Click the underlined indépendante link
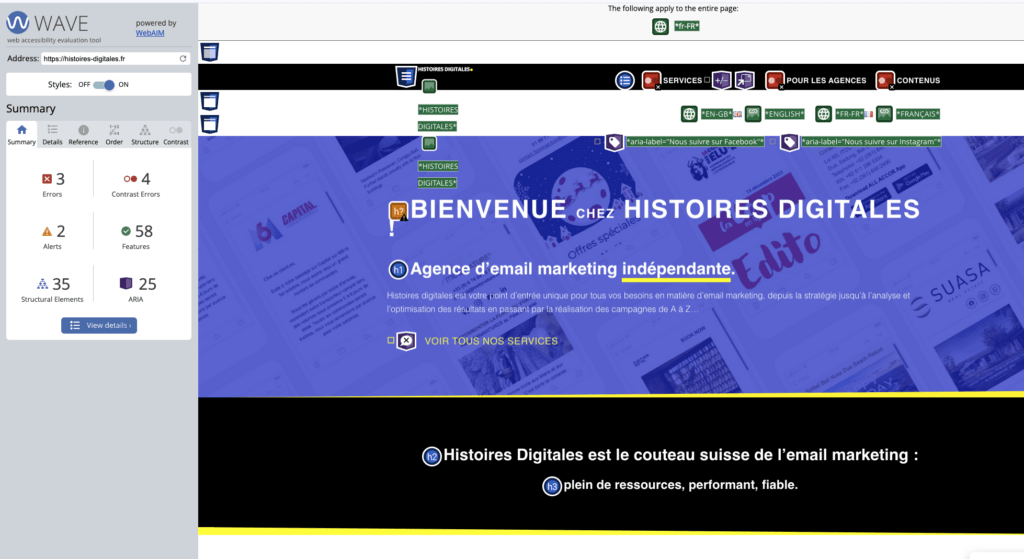Viewport: 1024px width, 559px height. [678, 269]
